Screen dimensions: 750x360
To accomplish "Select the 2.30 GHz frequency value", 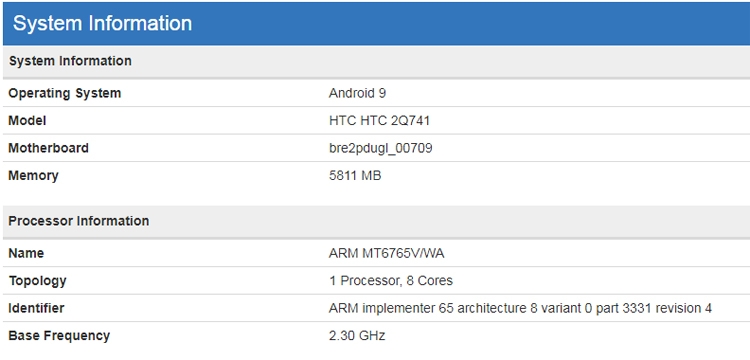I will 357,336.
